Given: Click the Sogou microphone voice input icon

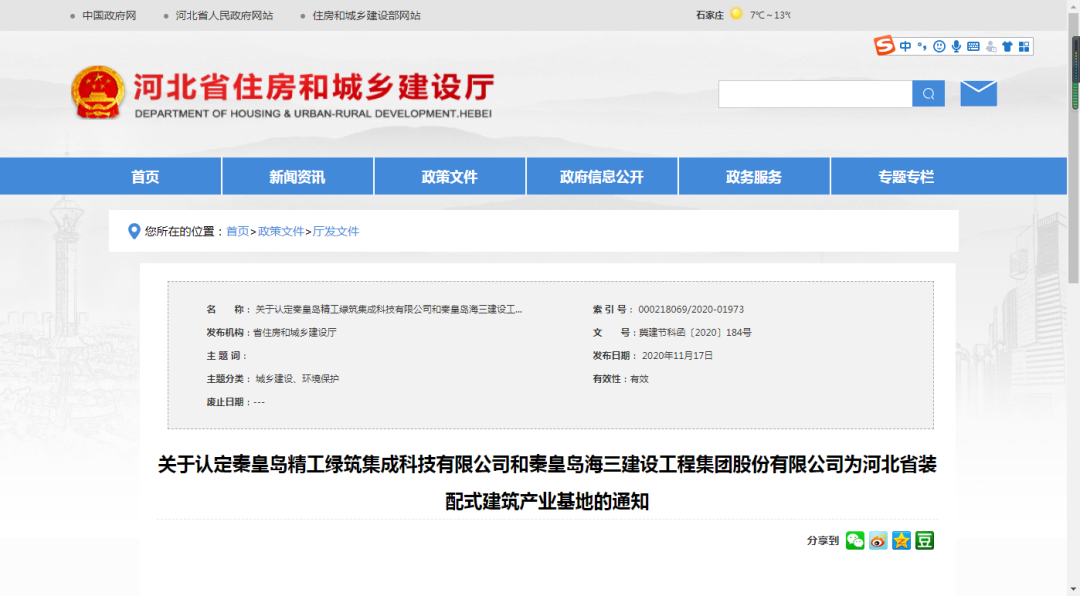Looking at the screenshot, I should tap(956, 46).
